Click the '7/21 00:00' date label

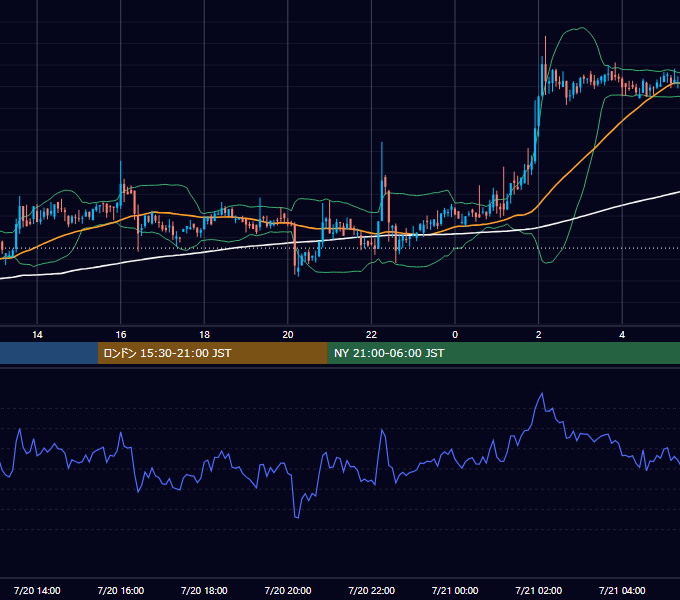pyautogui.click(x=455, y=590)
